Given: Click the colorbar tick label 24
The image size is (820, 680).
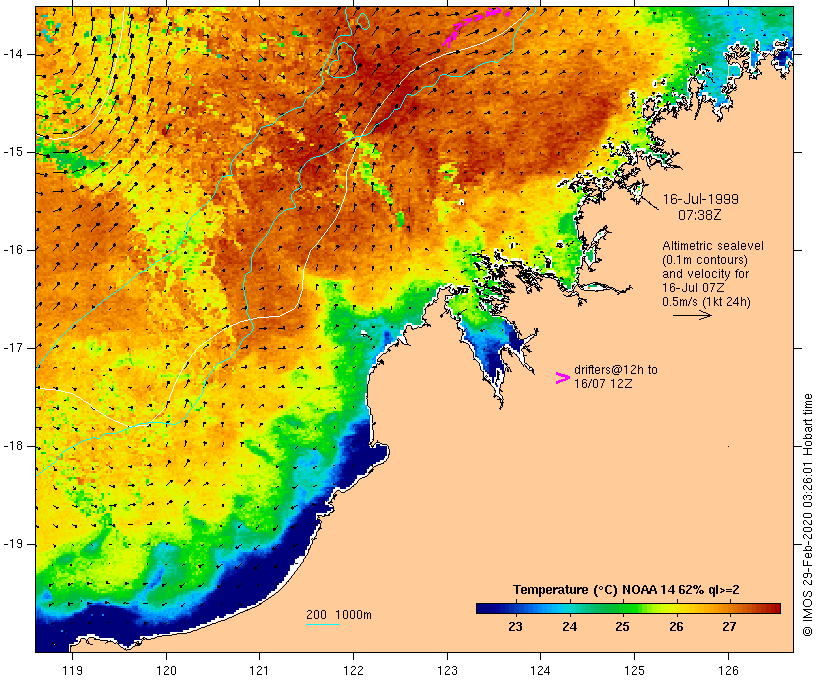Looking at the screenshot, I should pyautogui.click(x=570, y=627).
